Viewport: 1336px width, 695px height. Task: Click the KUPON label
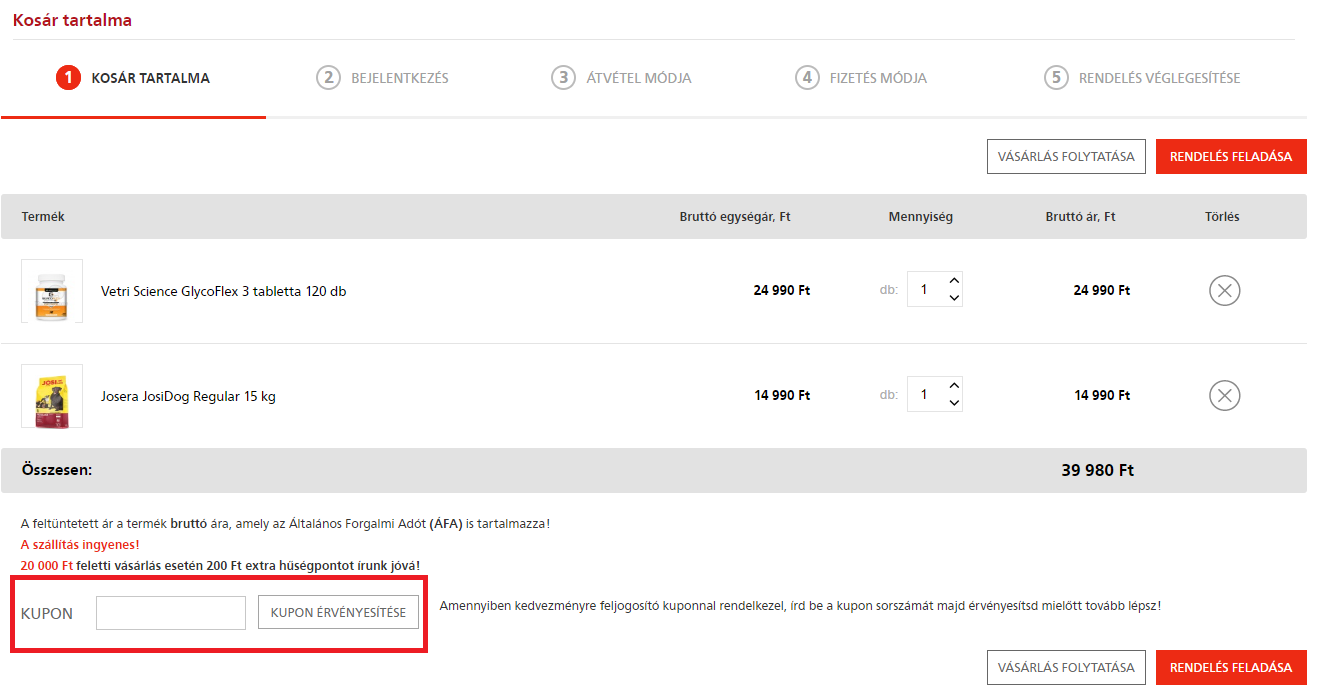[x=47, y=614]
